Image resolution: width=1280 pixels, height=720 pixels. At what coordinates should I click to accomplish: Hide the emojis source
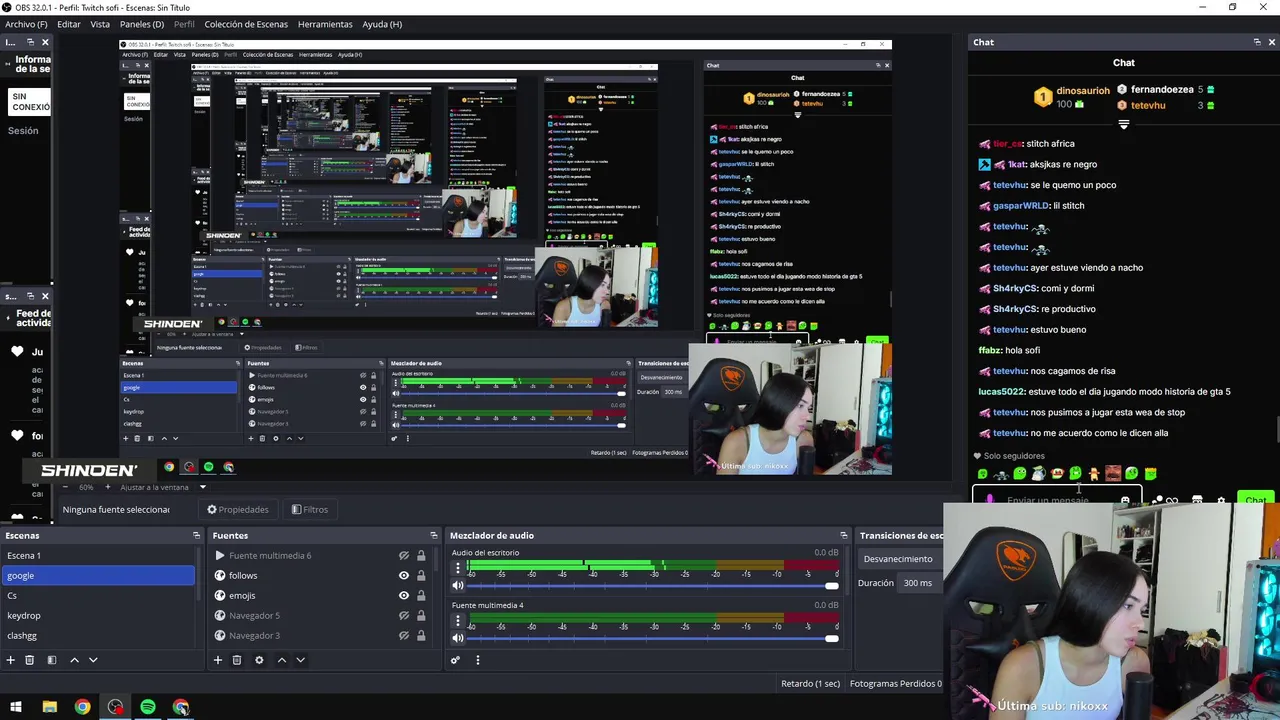pyautogui.click(x=404, y=596)
